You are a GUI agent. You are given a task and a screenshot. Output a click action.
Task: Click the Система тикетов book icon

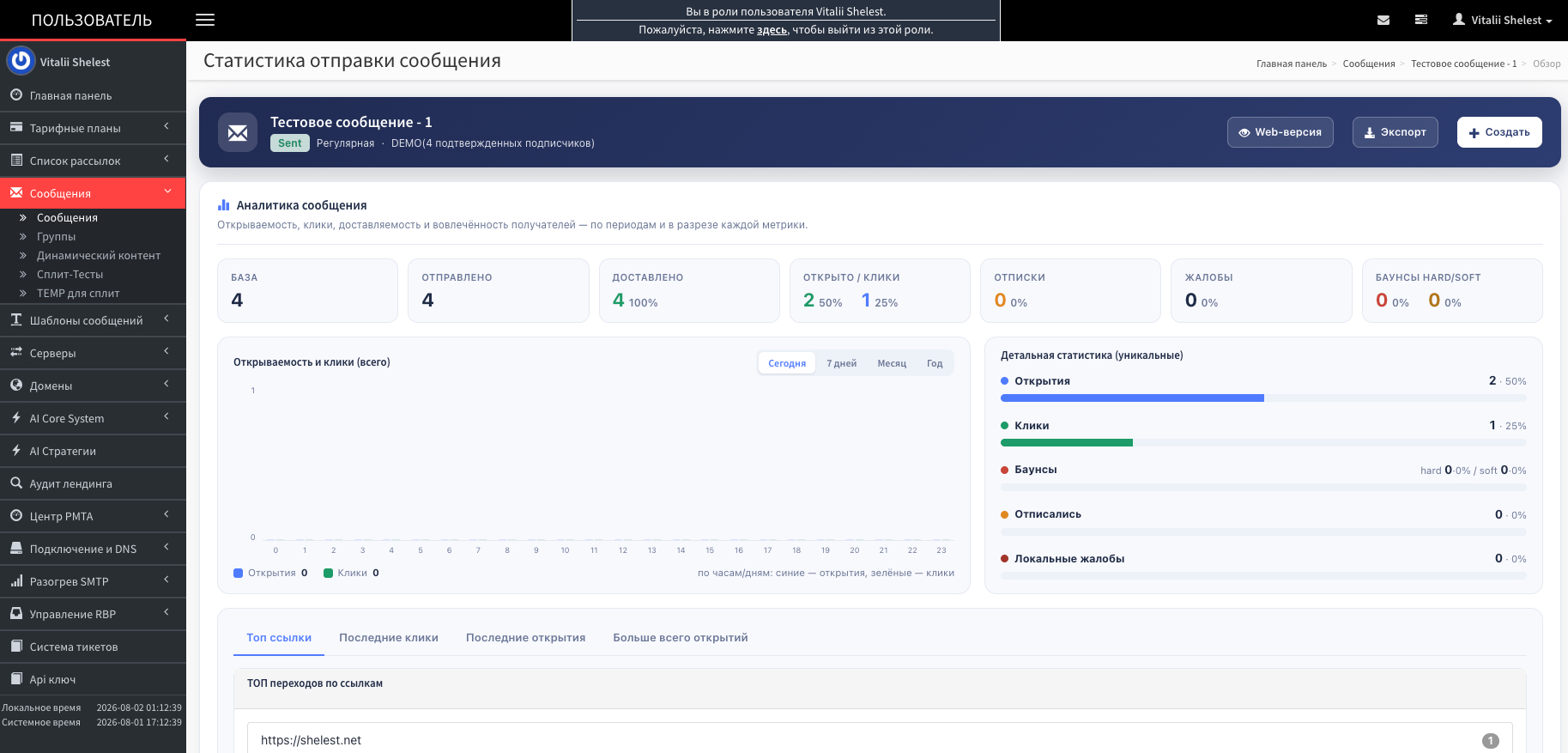tap(16, 646)
